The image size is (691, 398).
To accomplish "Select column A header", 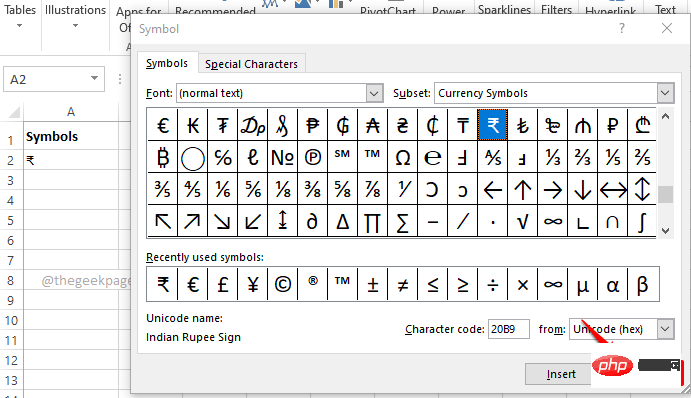I will coord(71,112).
